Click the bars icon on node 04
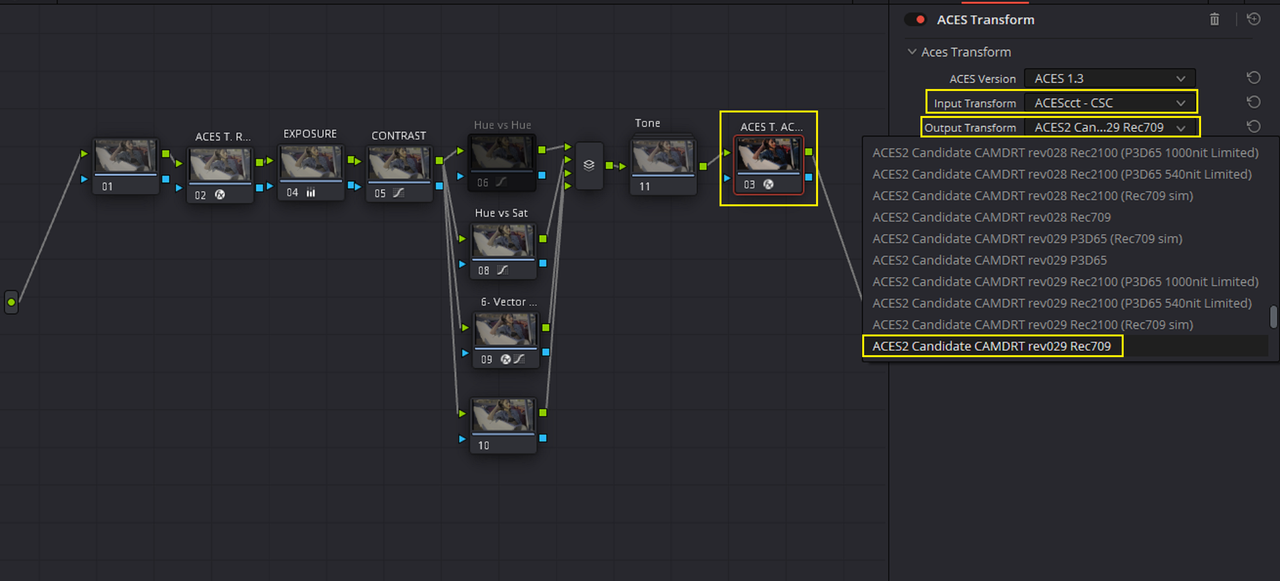1280x581 pixels. (x=310, y=193)
